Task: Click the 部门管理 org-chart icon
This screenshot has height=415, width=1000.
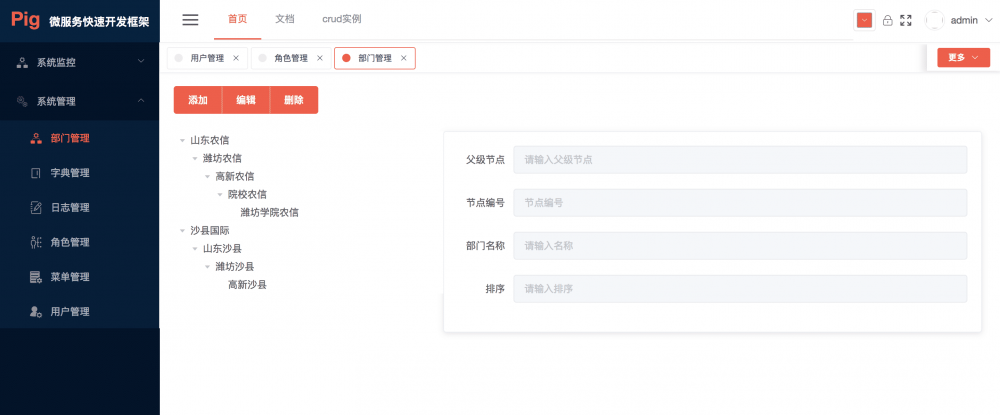Action: [36, 138]
